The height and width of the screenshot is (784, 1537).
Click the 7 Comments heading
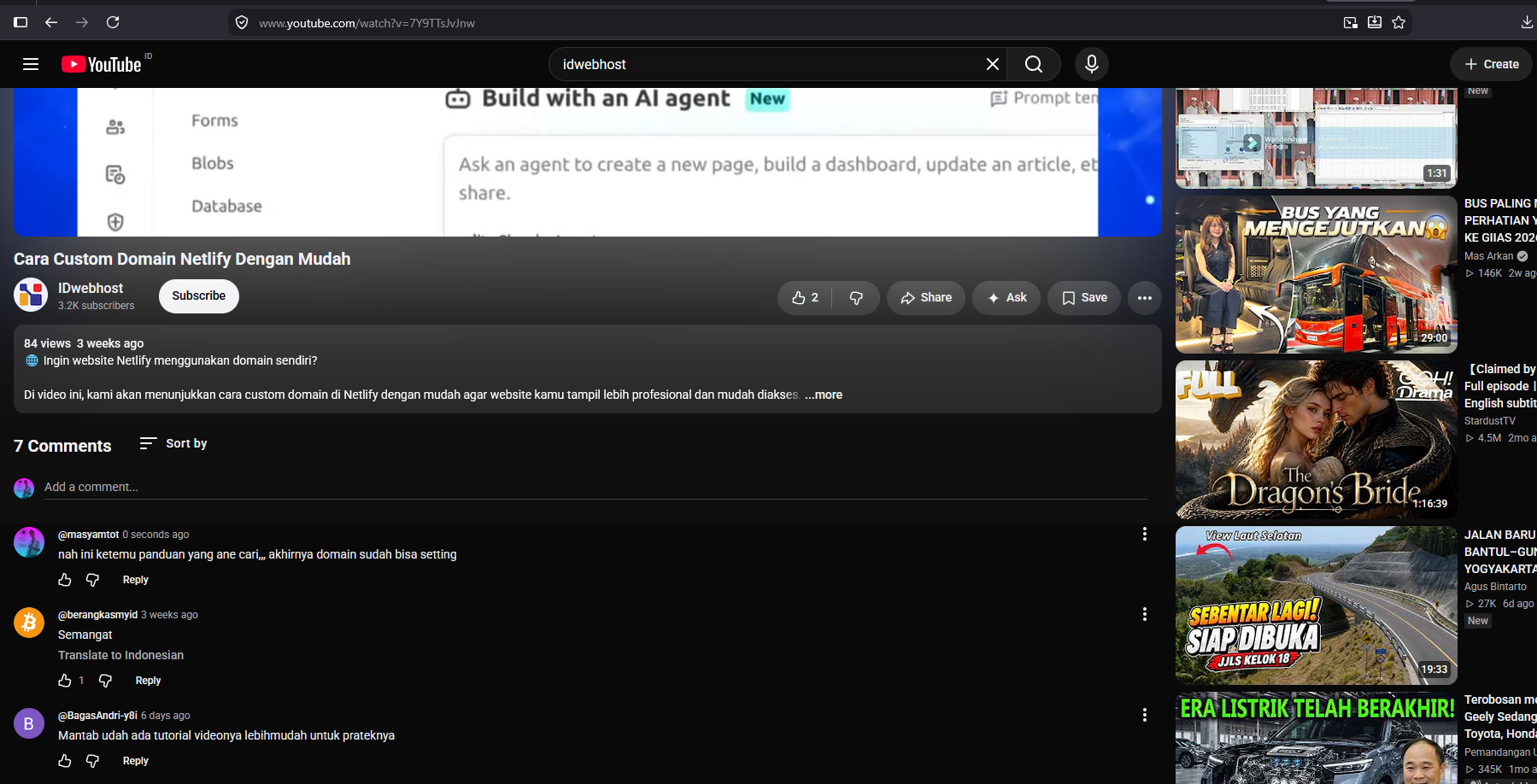pos(62,446)
